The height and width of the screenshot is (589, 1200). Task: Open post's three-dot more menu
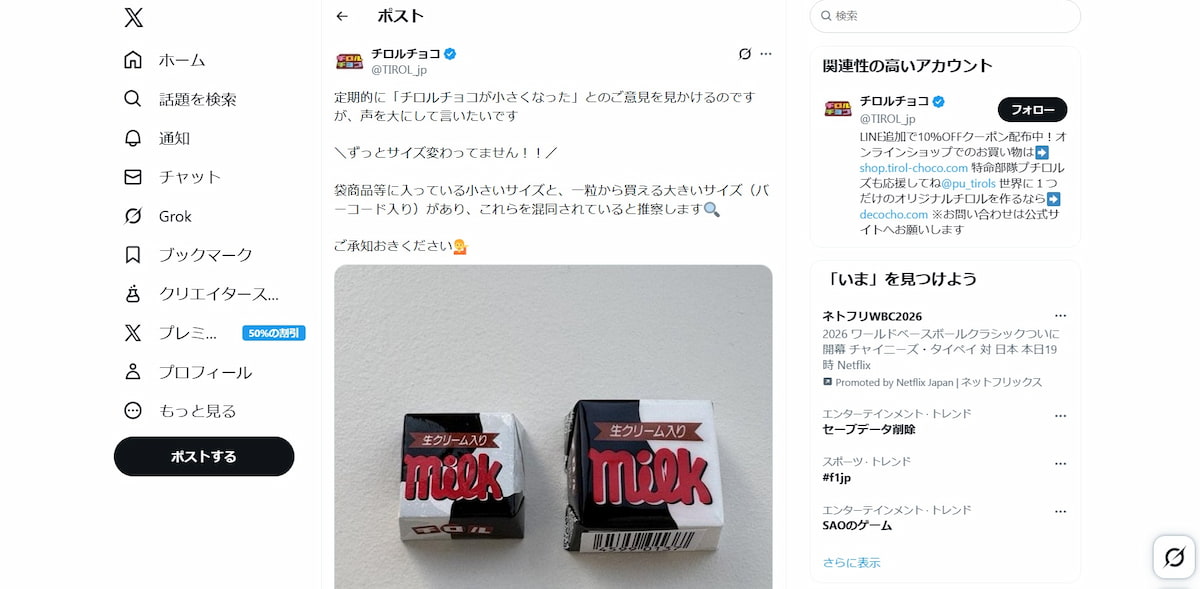point(766,54)
